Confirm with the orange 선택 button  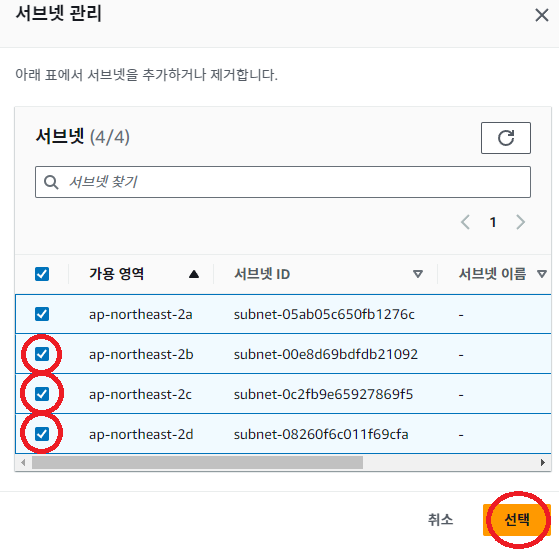pyautogui.click(x=517, y=519)
